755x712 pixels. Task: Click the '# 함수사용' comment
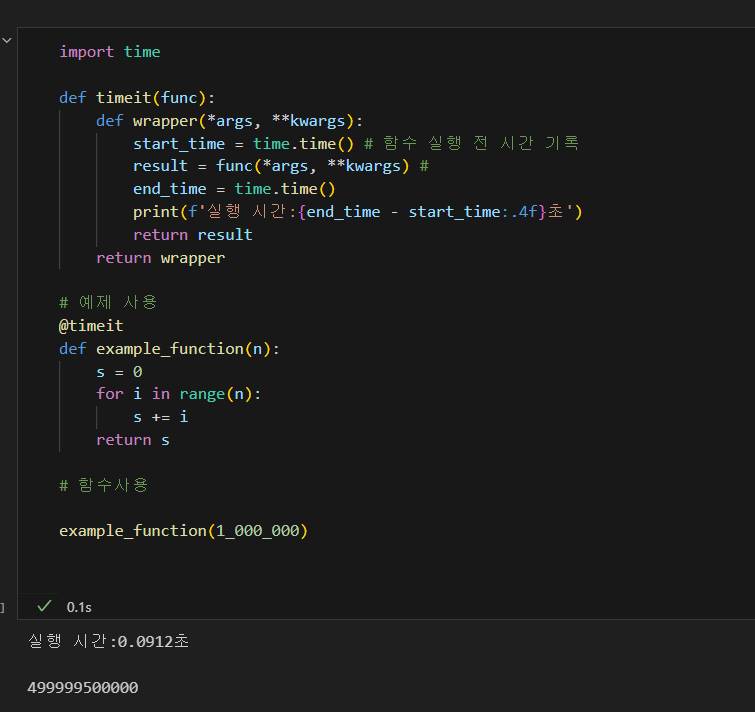coord(104,485)
